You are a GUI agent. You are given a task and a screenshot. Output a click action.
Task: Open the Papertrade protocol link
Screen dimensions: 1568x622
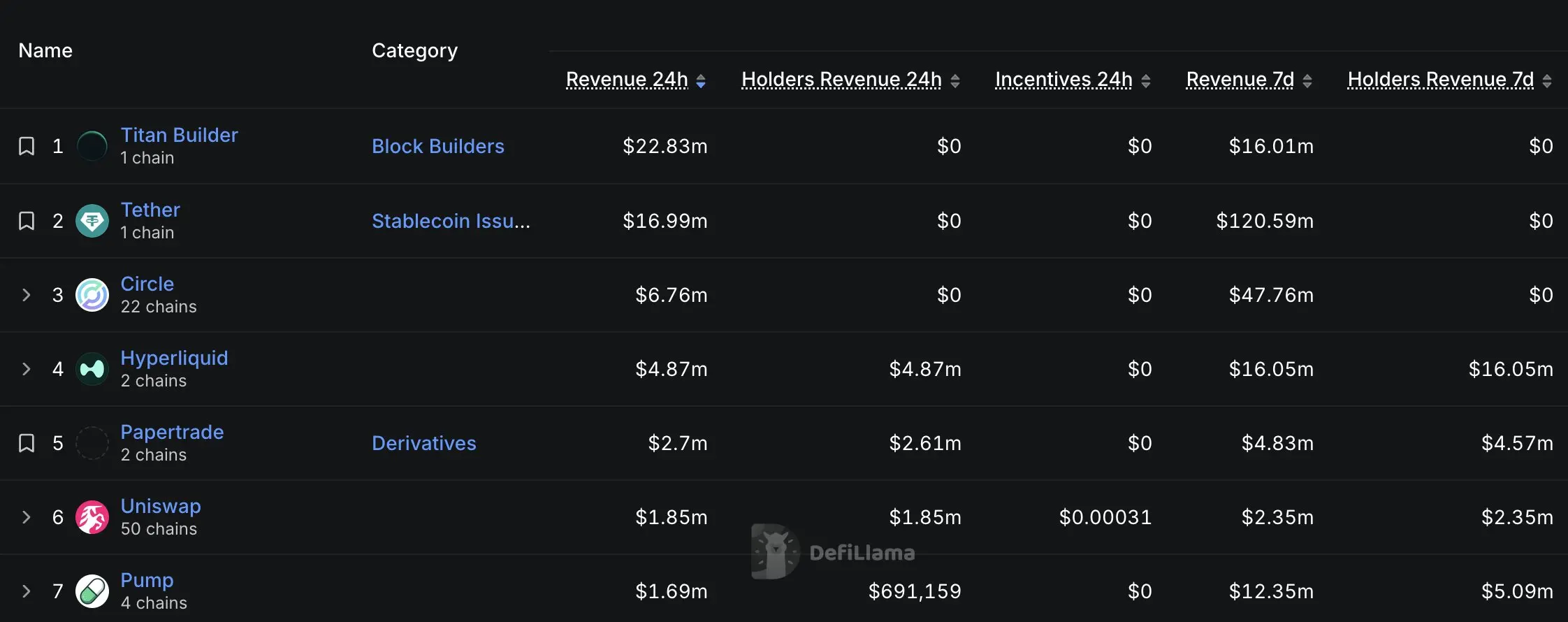click(x=172, y=432)
